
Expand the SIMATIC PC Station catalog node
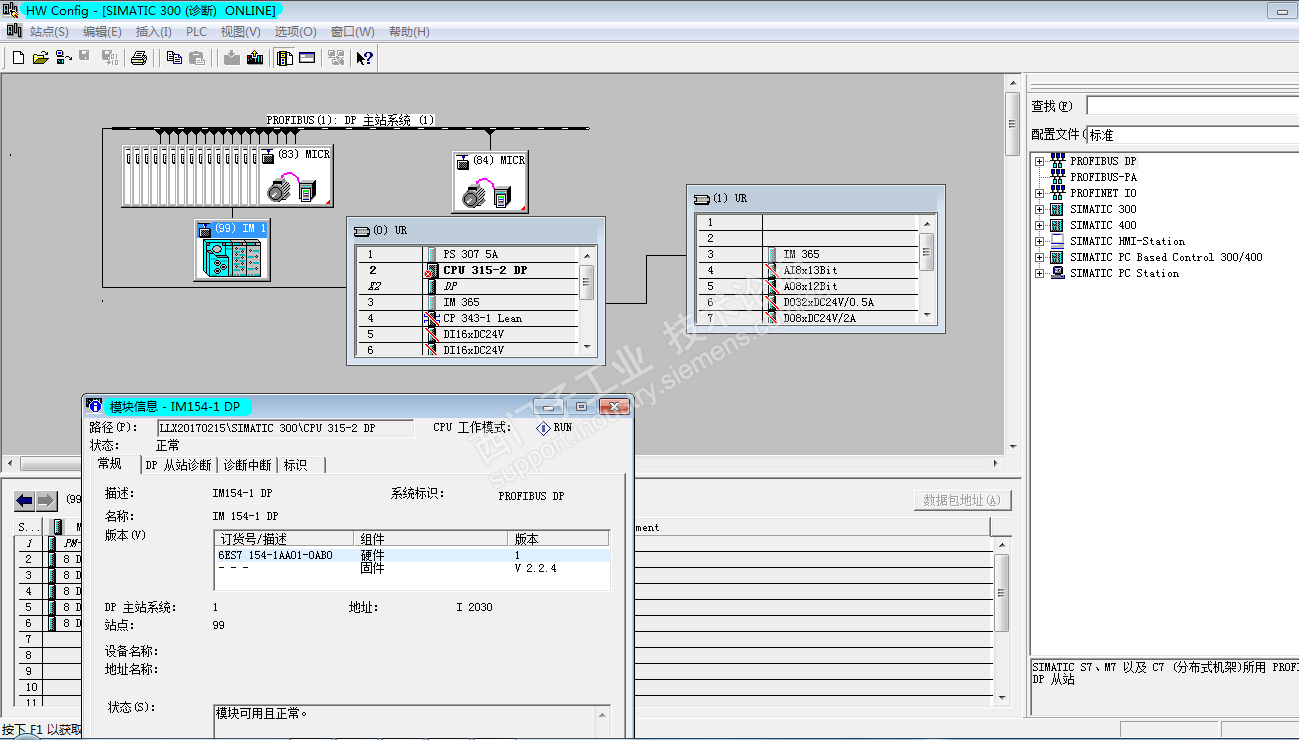(x=1040, y=273)
